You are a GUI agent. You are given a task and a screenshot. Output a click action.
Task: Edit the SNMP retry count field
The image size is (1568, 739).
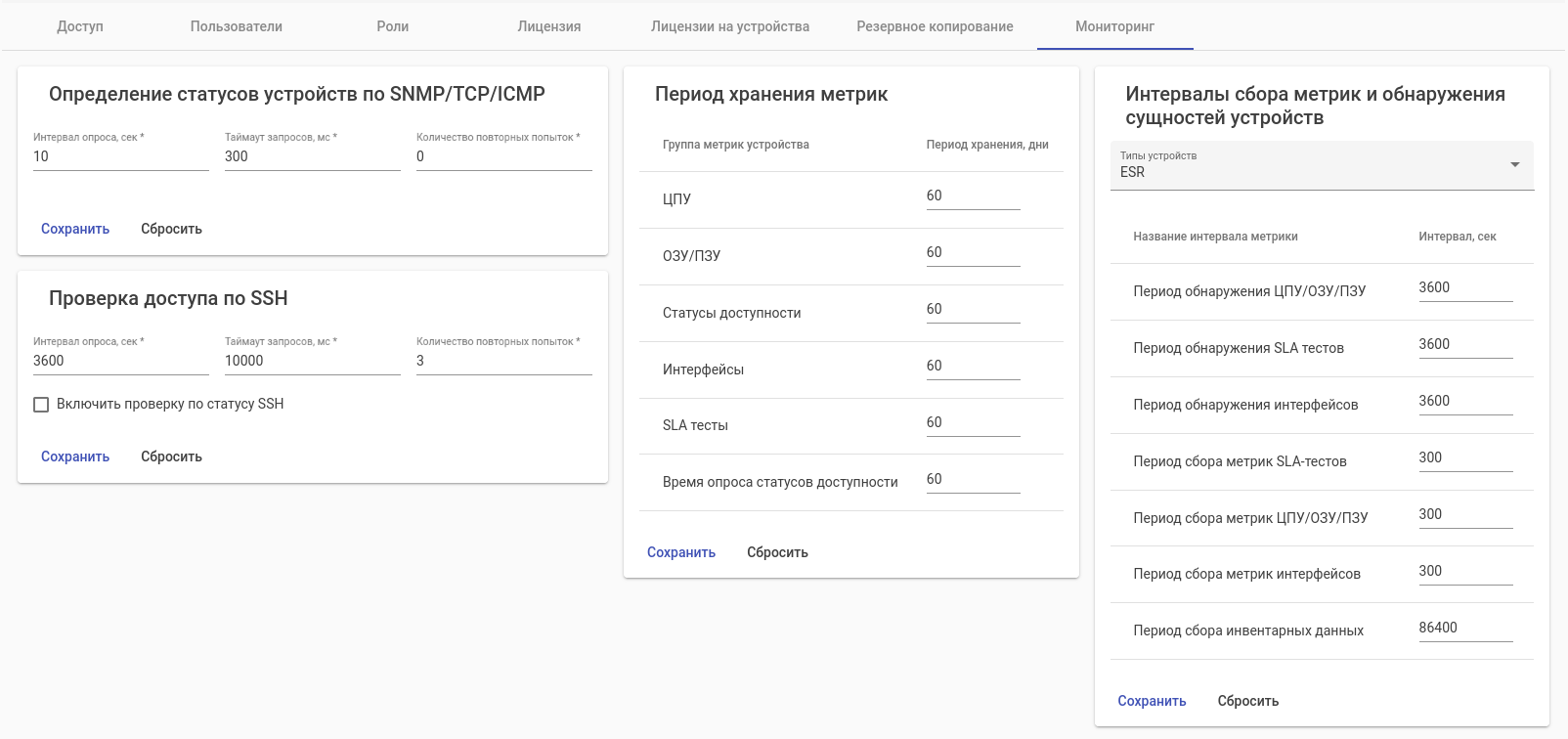pos(503,156)
